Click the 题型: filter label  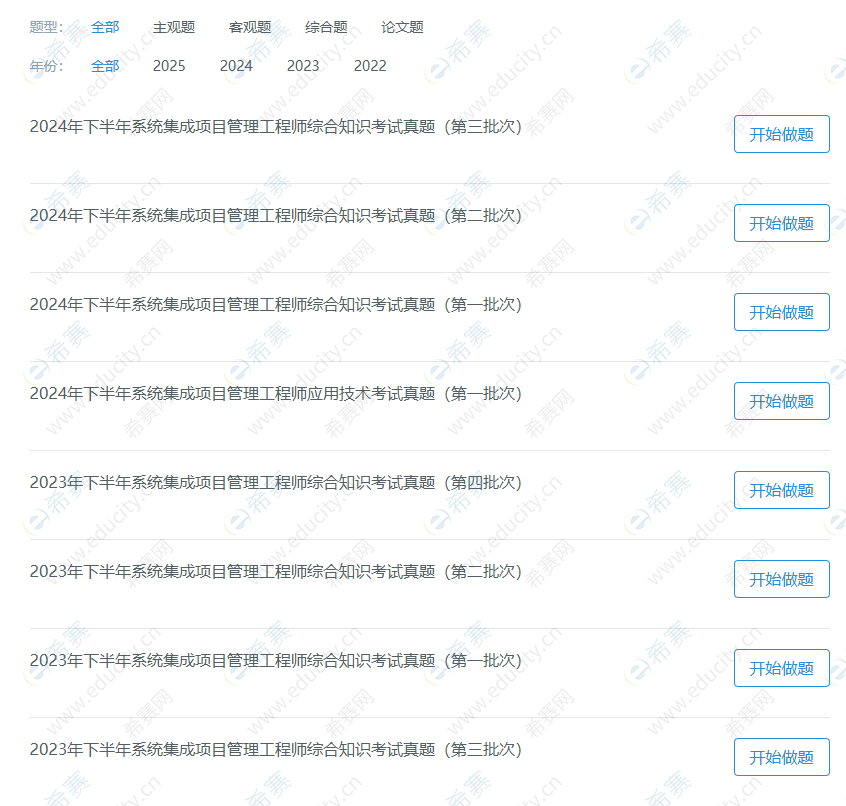(46, 27)
